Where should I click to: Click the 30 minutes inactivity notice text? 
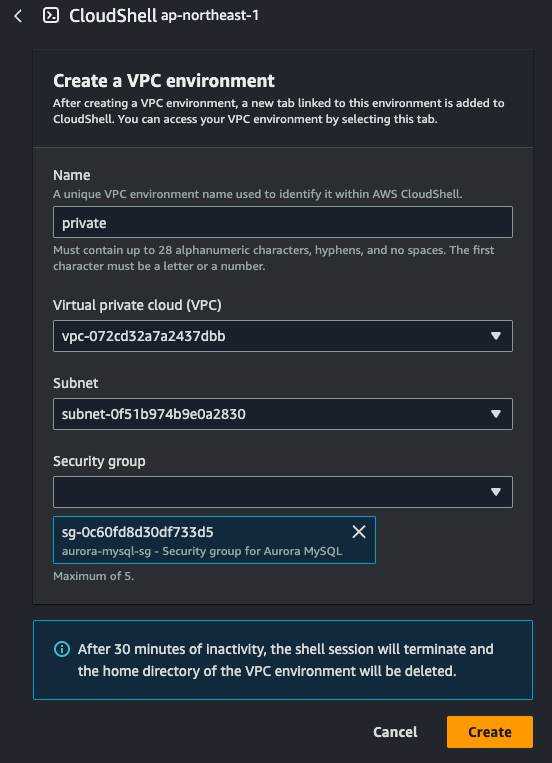tap(285, 660)
